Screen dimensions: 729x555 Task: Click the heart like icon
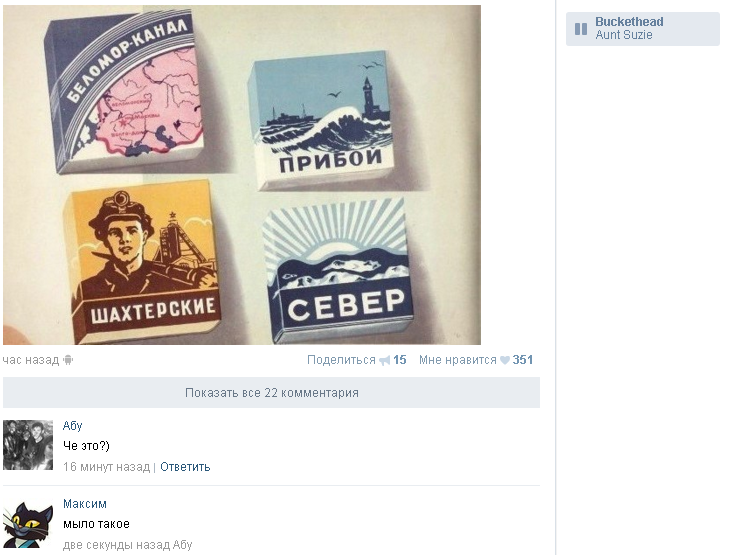click(x=505, y=360)
